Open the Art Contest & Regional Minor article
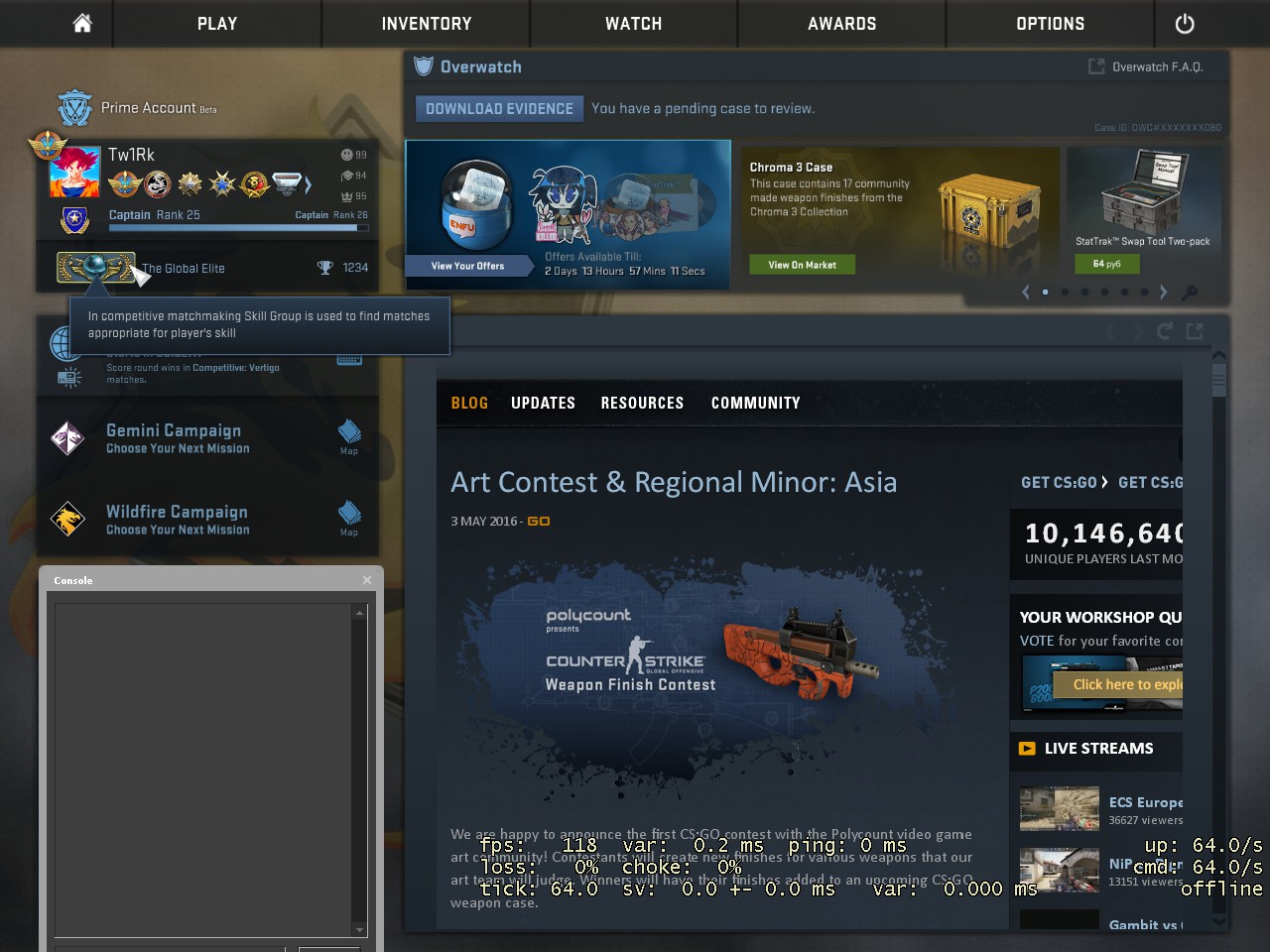This screenshot has width=1270, height=952. coord(674,482)
